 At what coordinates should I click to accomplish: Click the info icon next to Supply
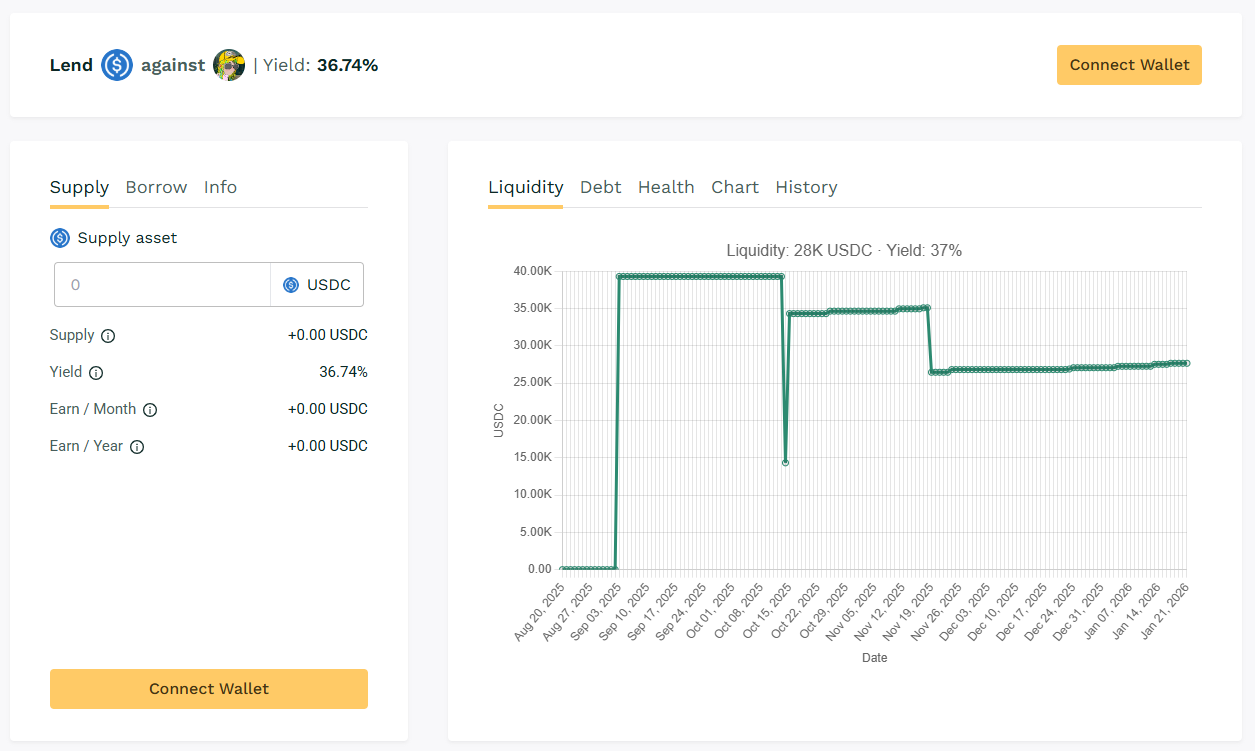point(108,336)
